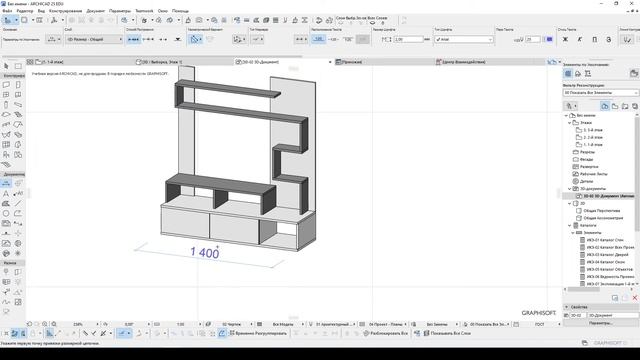
Task: Open the 3D-Размер - Общий layer dropdown
Action: (94, 40)
